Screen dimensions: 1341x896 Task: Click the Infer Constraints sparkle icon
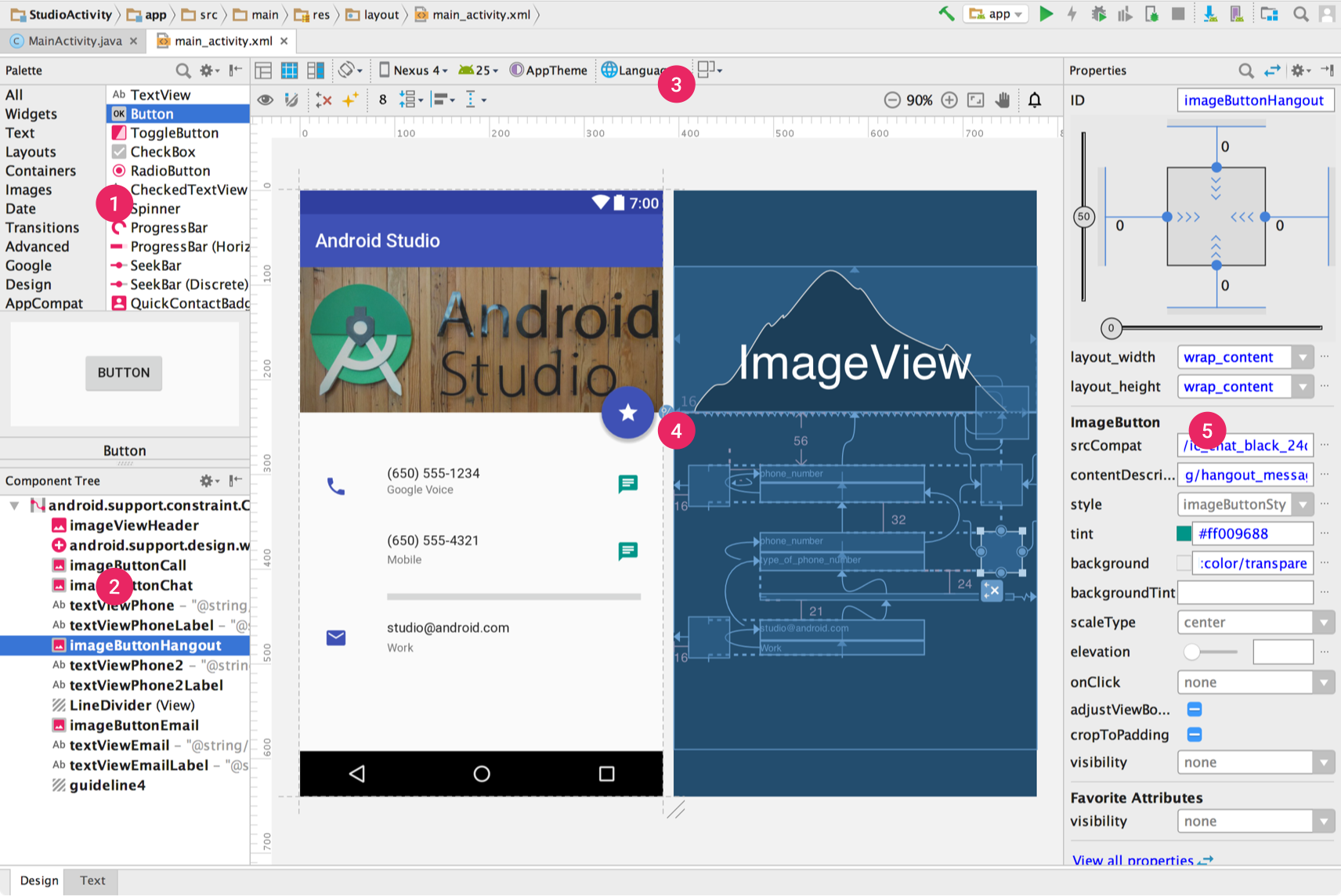[350, 99]
